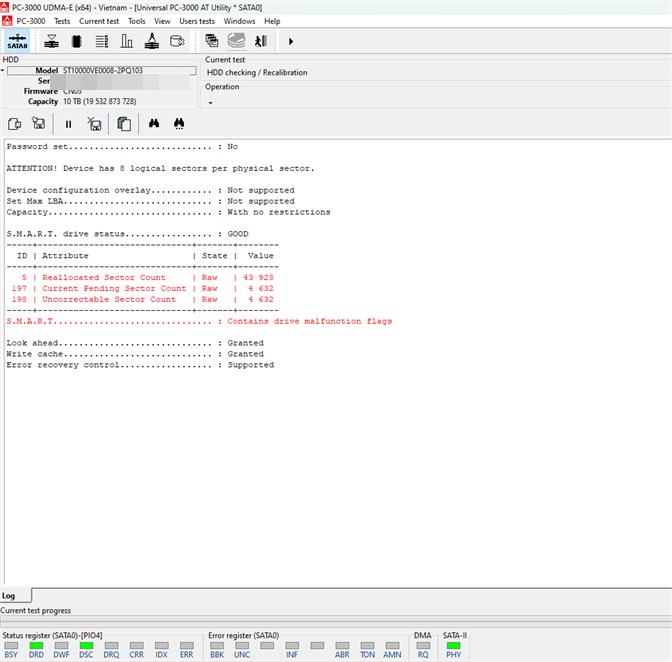Click the Model field showing ST10000VE0008
The height and width of the screenshot is (662, 672).
tap(102, 70)
